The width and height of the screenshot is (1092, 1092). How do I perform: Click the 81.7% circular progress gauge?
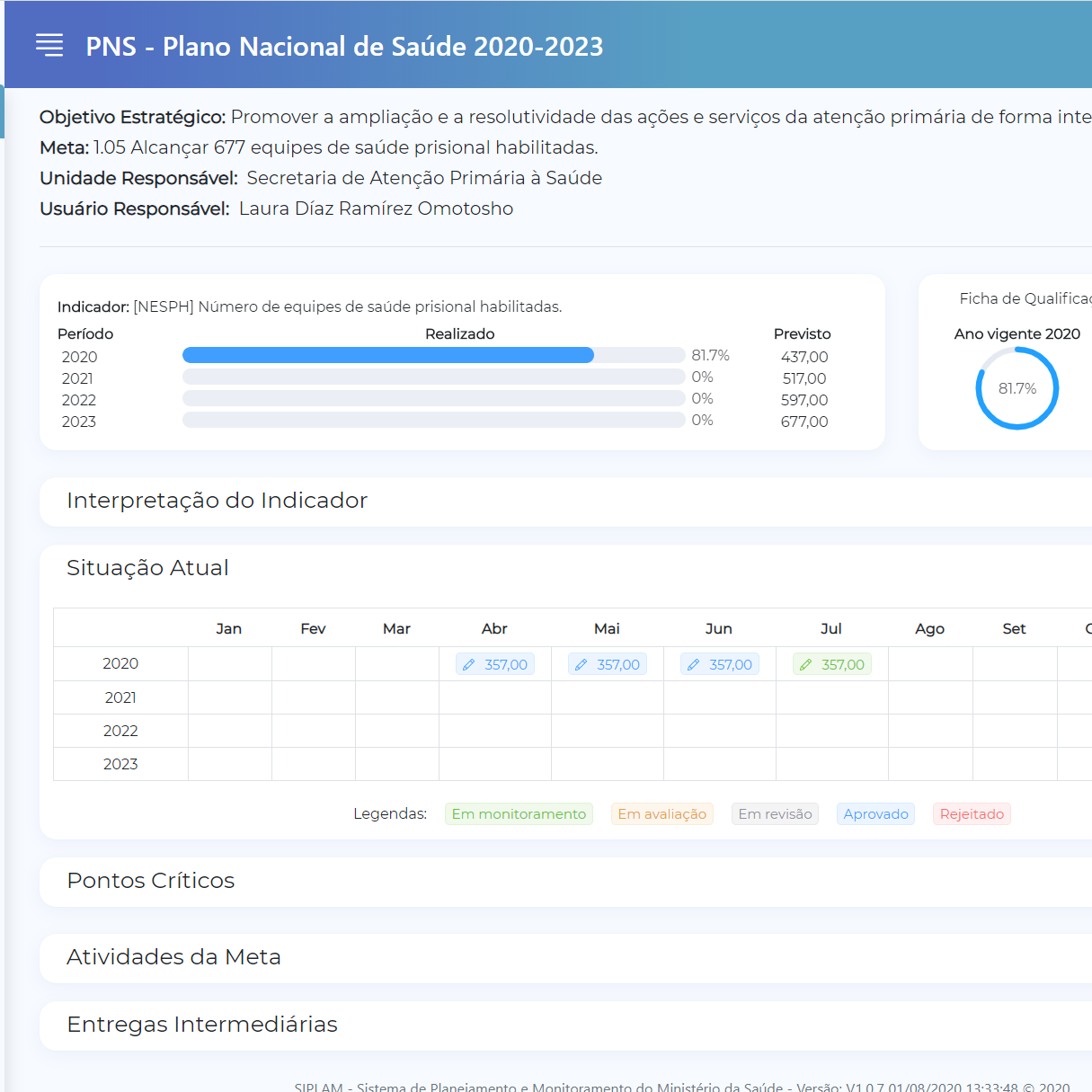click(x=1017, y=388)
